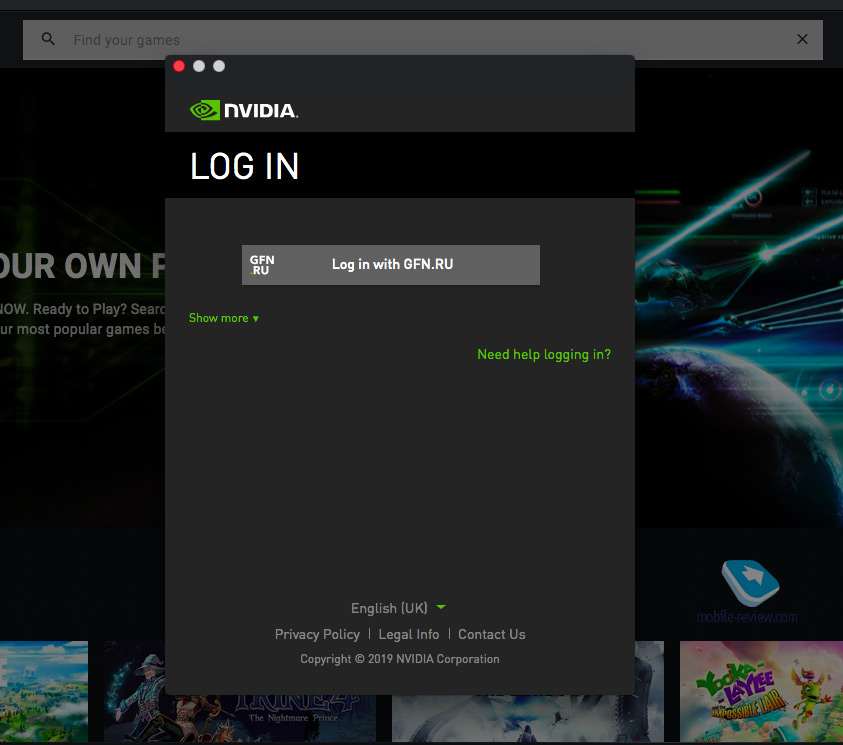Focus the Find your games search field
This screenshot has width=843, height=745.
click(423, 40)
